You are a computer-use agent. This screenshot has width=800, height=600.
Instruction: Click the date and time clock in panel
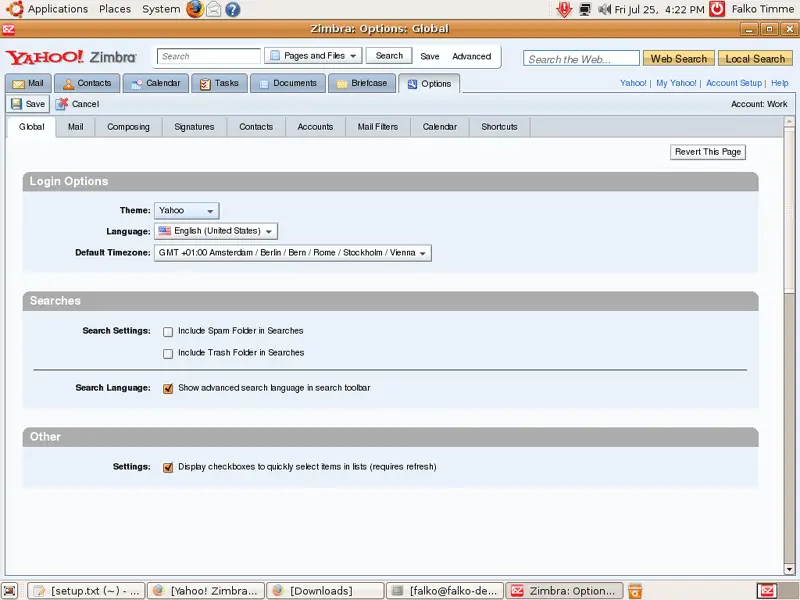pyautogui.click(x=659, y=9)
